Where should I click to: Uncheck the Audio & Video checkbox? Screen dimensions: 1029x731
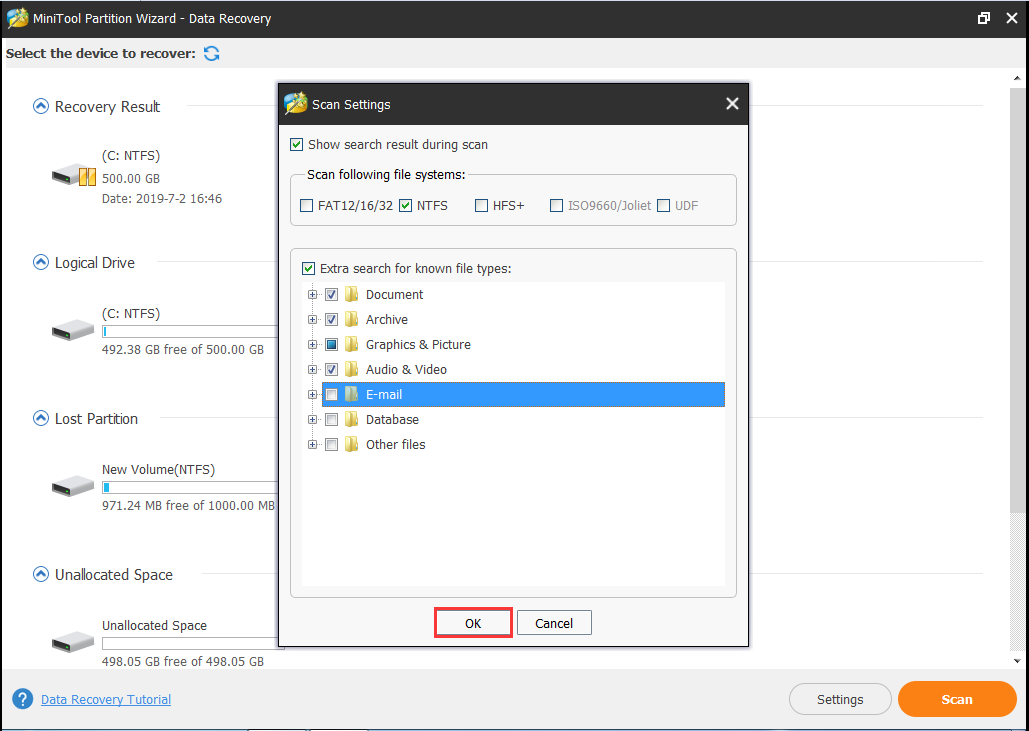[331, 369]
